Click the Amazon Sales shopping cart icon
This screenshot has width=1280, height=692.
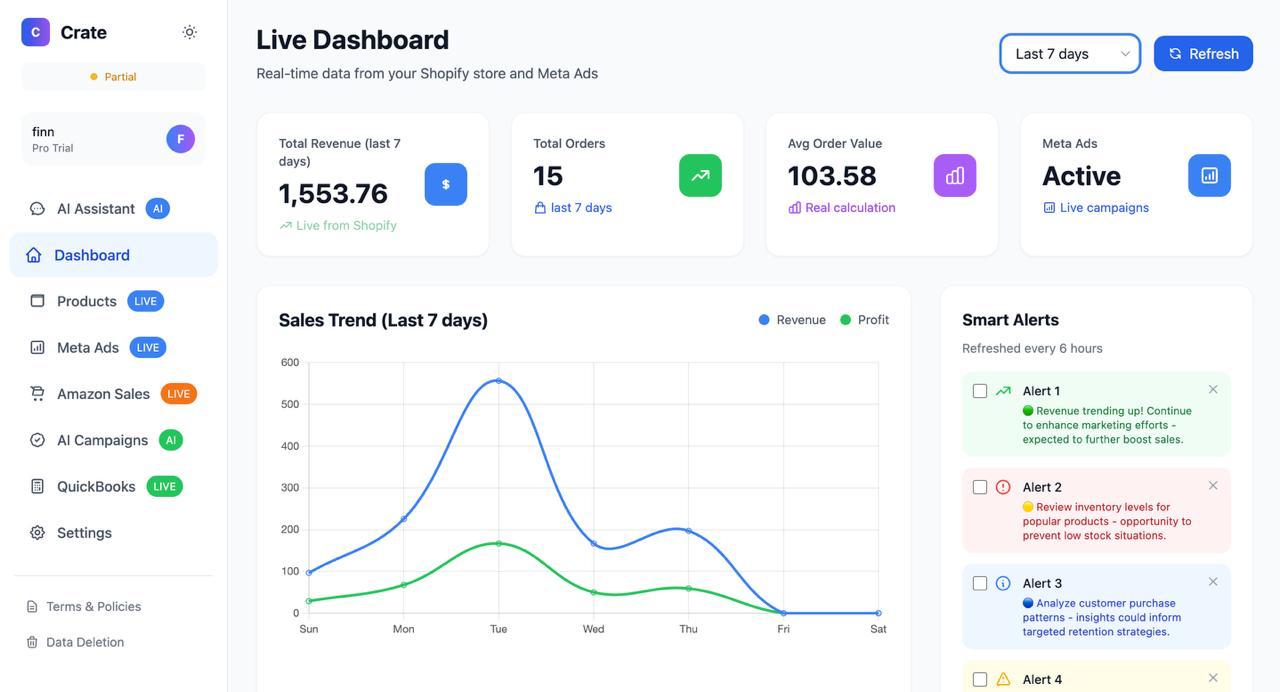(x=36, y=393)
